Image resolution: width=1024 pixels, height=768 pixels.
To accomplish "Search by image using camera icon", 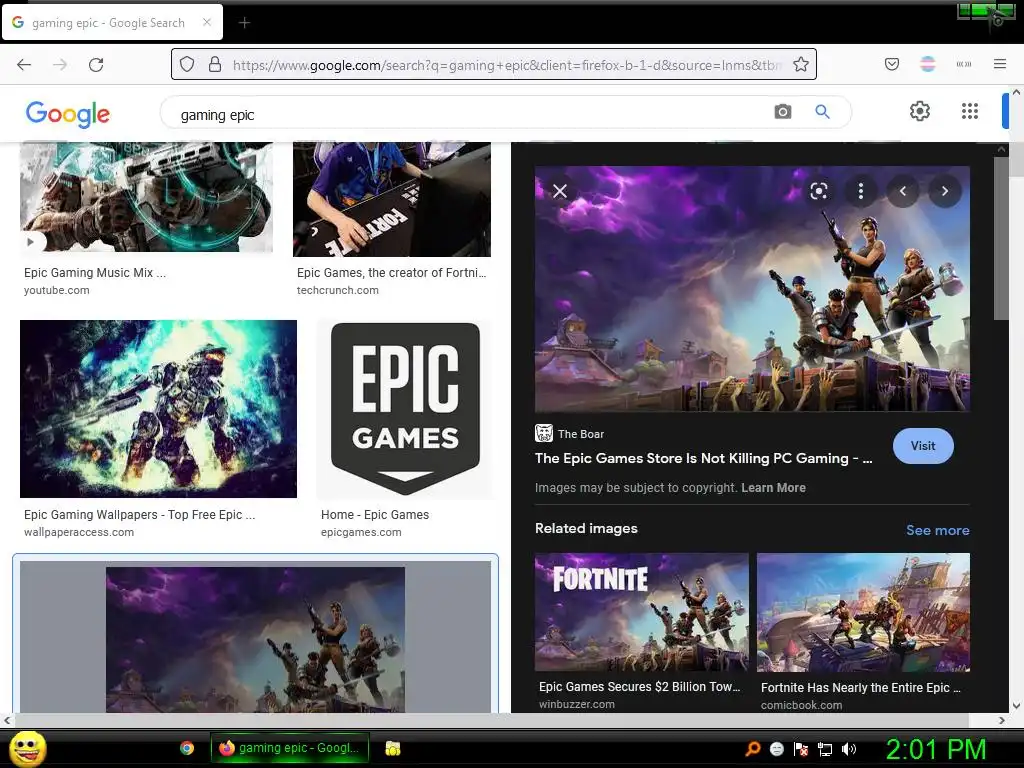I will pos(783,112).
